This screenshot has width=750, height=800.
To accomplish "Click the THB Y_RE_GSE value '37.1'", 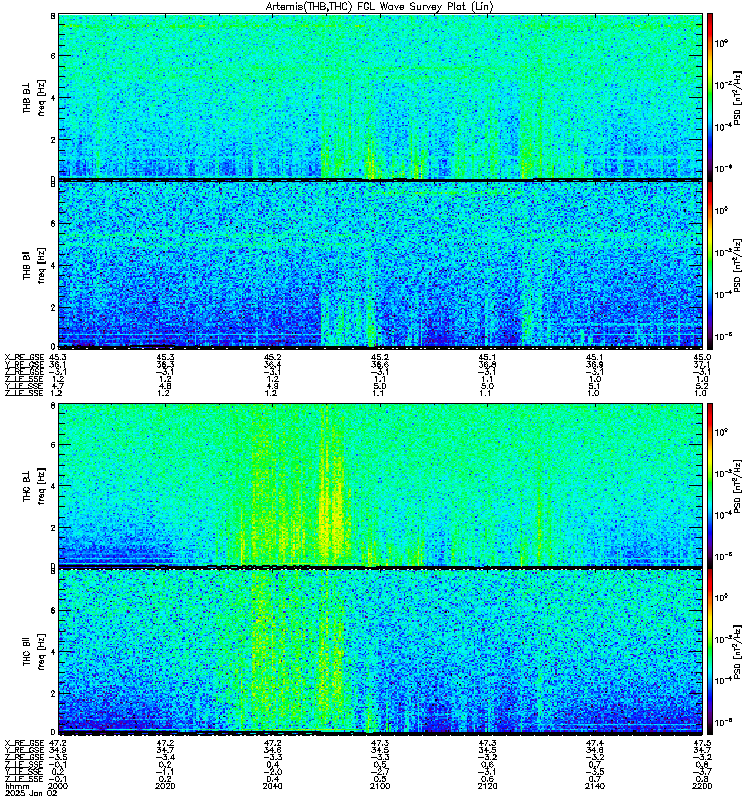I will click(702, 365).
